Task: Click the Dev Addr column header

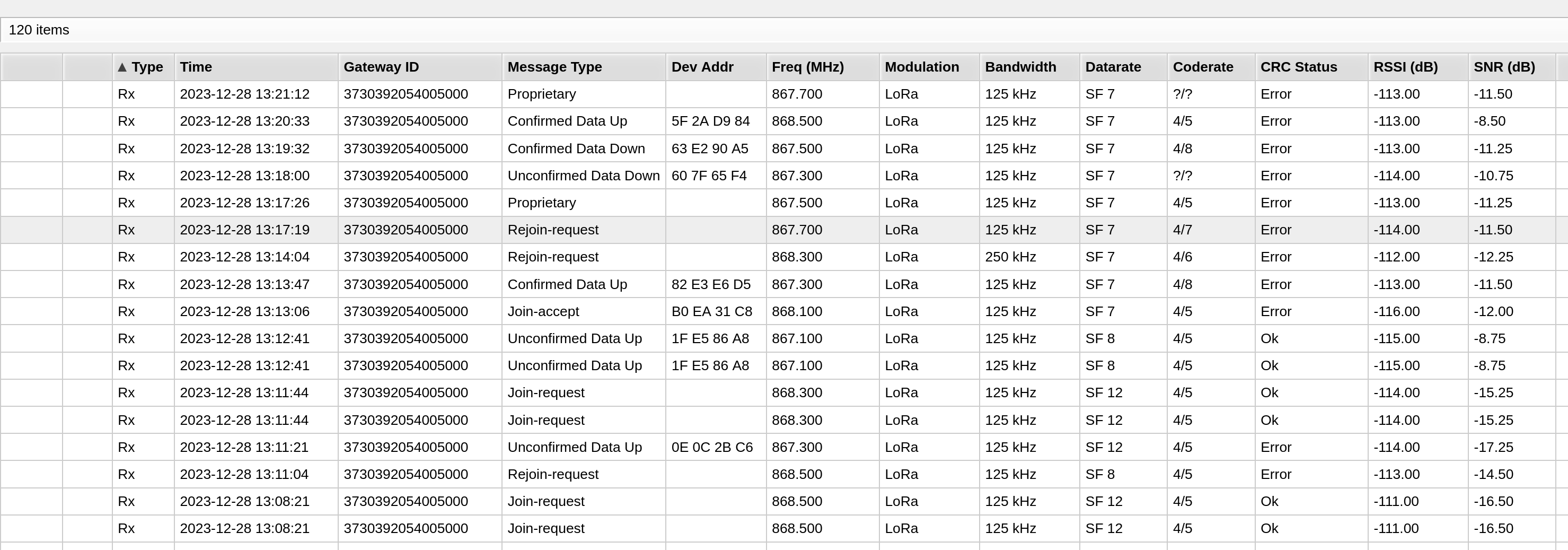Action: [717, 67]
